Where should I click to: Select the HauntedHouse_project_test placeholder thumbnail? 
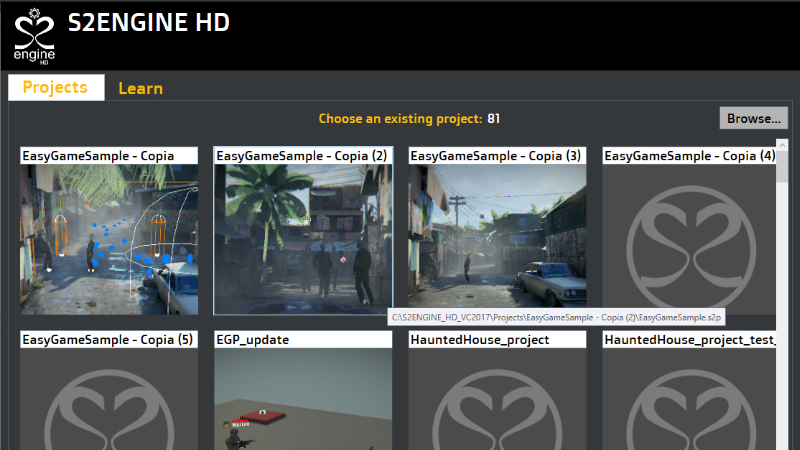pos(689,399)
